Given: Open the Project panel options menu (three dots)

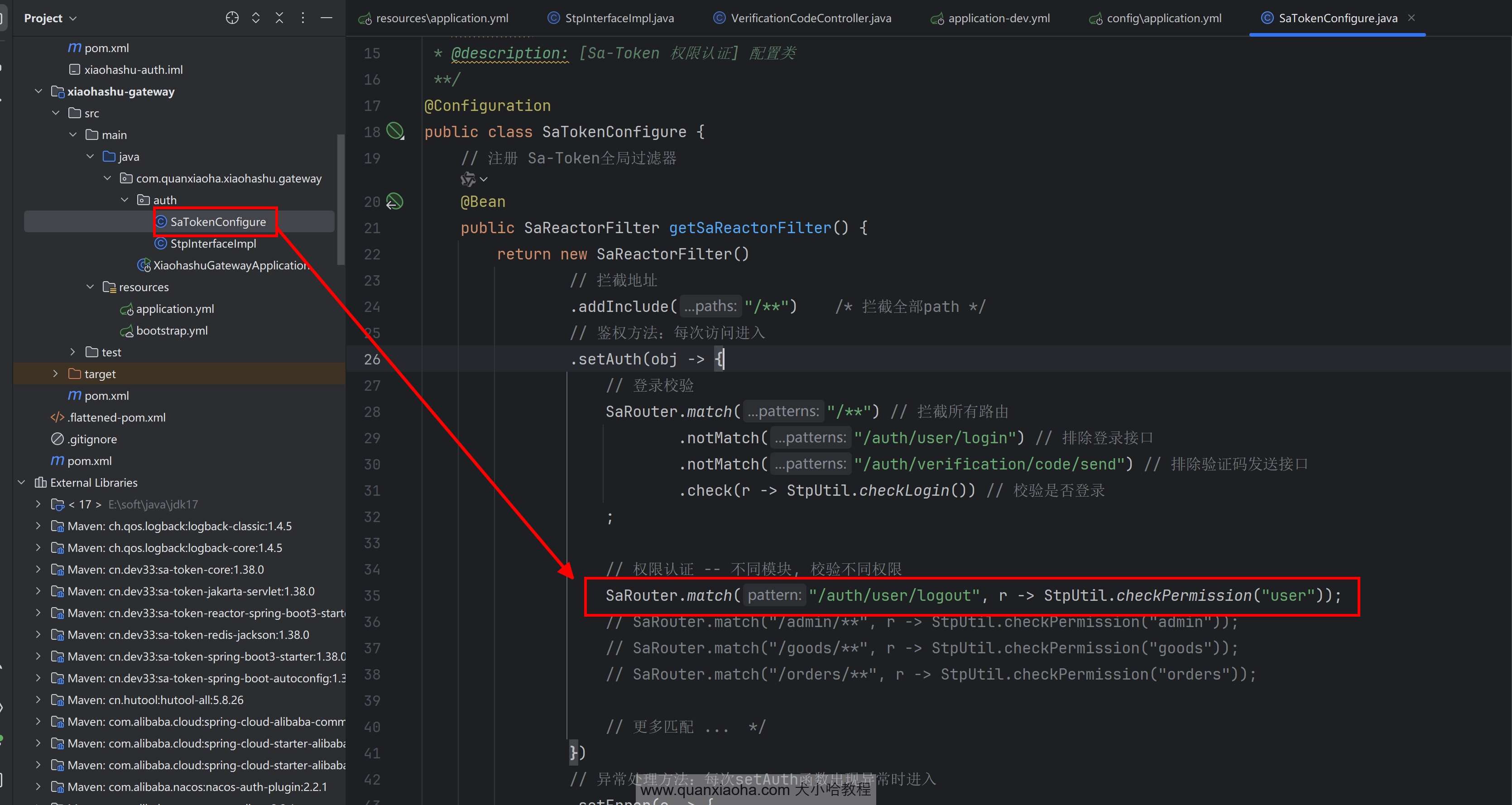Looking at the screenshot, I should pyautogui.click(x=303, y=18).
